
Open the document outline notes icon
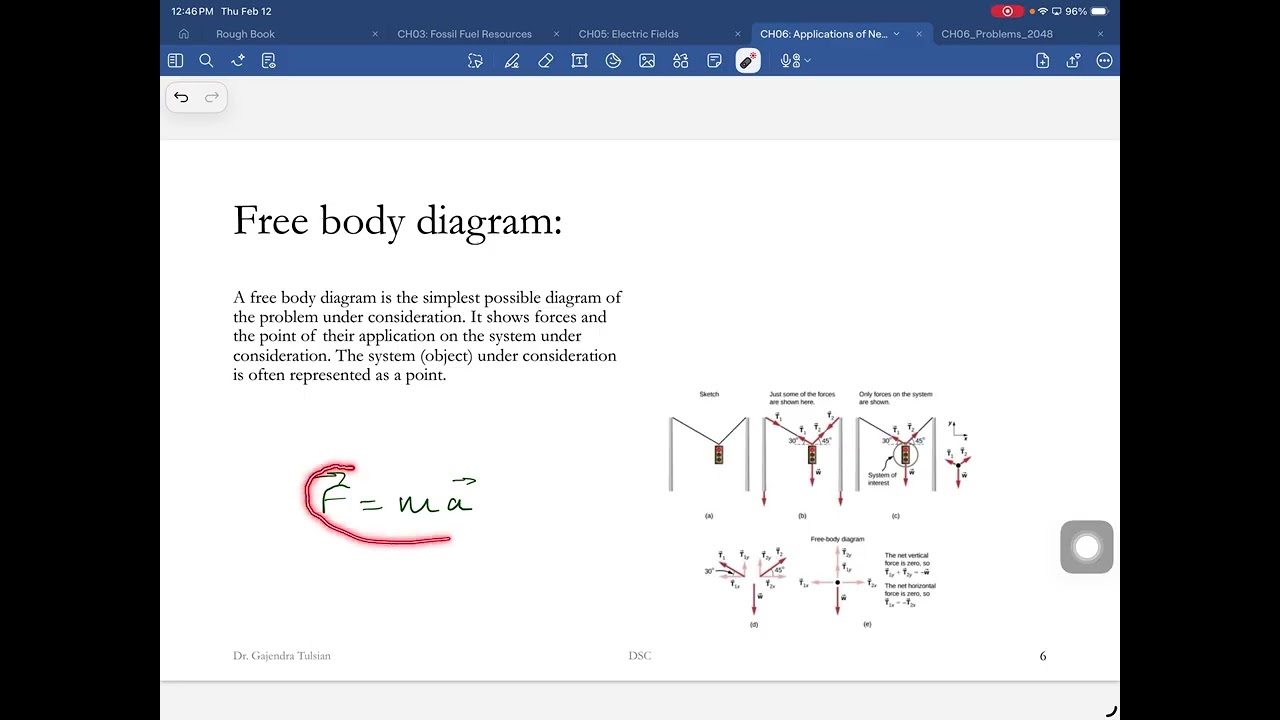[268, 61]
